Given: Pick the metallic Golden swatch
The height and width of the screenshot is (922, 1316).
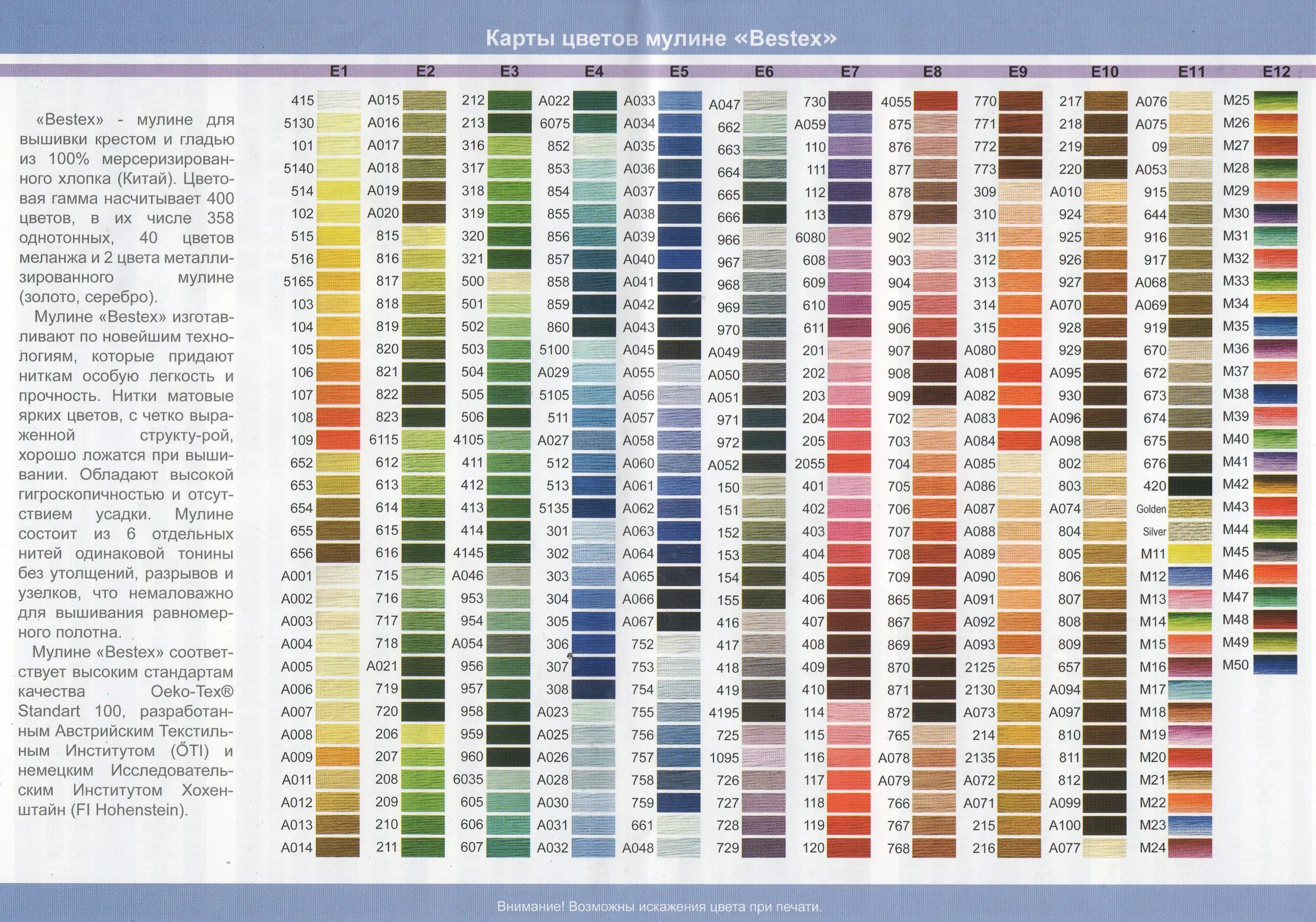Looking at the screenshot, I should (x=1191, y=509).
